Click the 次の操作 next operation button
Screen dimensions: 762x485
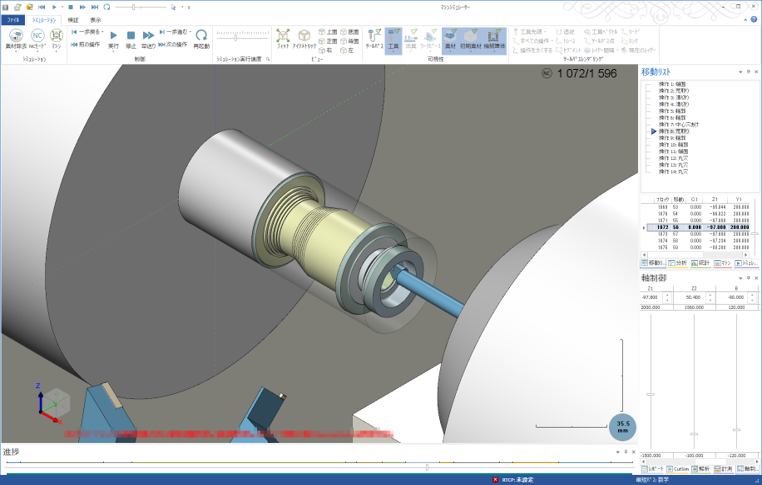click(x=173, y=45)
